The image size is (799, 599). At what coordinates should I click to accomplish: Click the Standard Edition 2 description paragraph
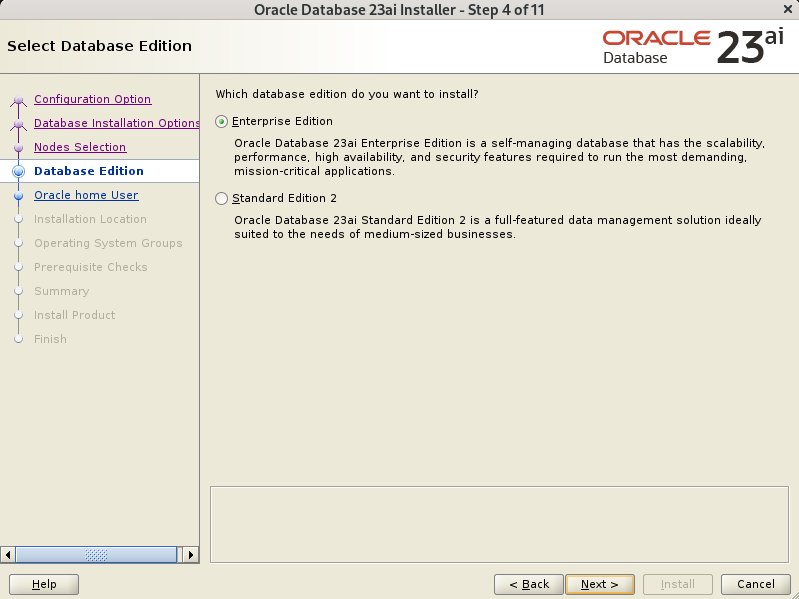(498, 227)
